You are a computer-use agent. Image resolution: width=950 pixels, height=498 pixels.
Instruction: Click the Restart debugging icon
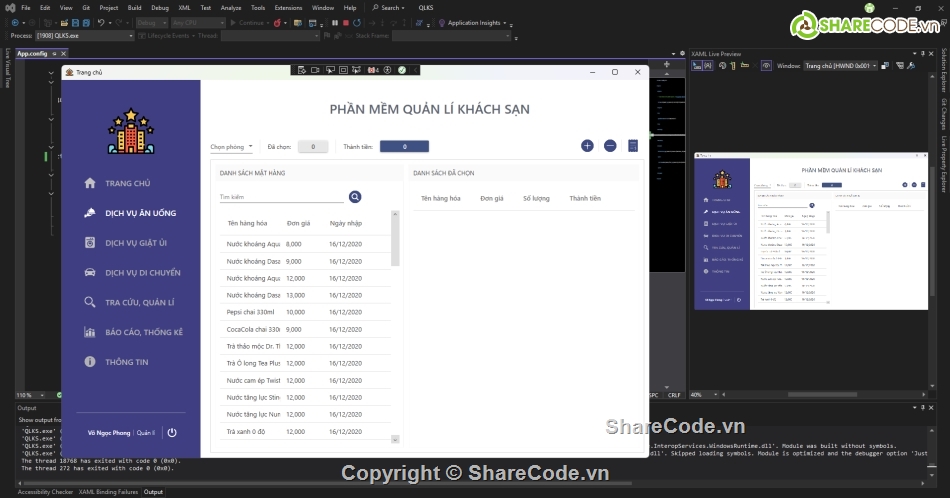[x=358, y=22]
